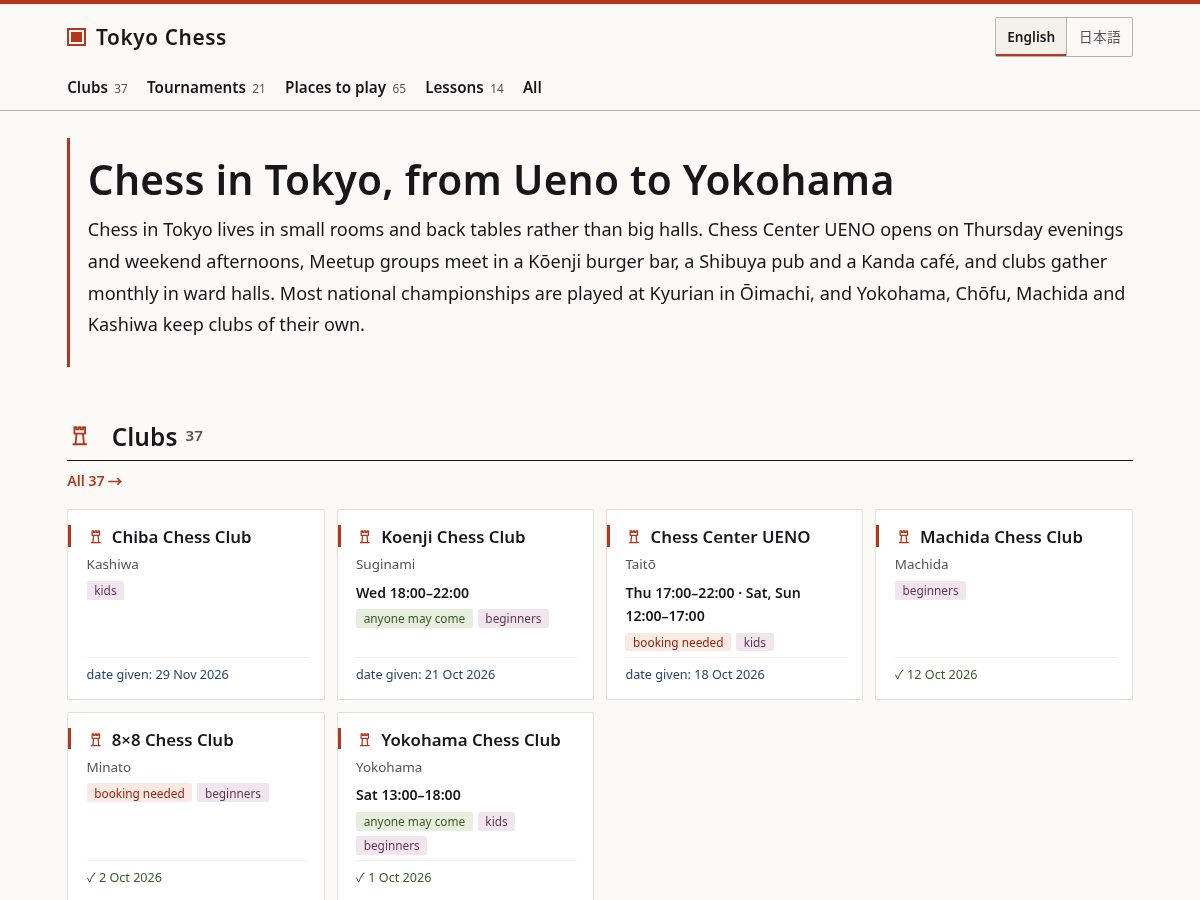The height and width of the screenshot is (900, 1200).
Task: Click rook icon on Koenji Chess Club card
Action: pos(365,537)
